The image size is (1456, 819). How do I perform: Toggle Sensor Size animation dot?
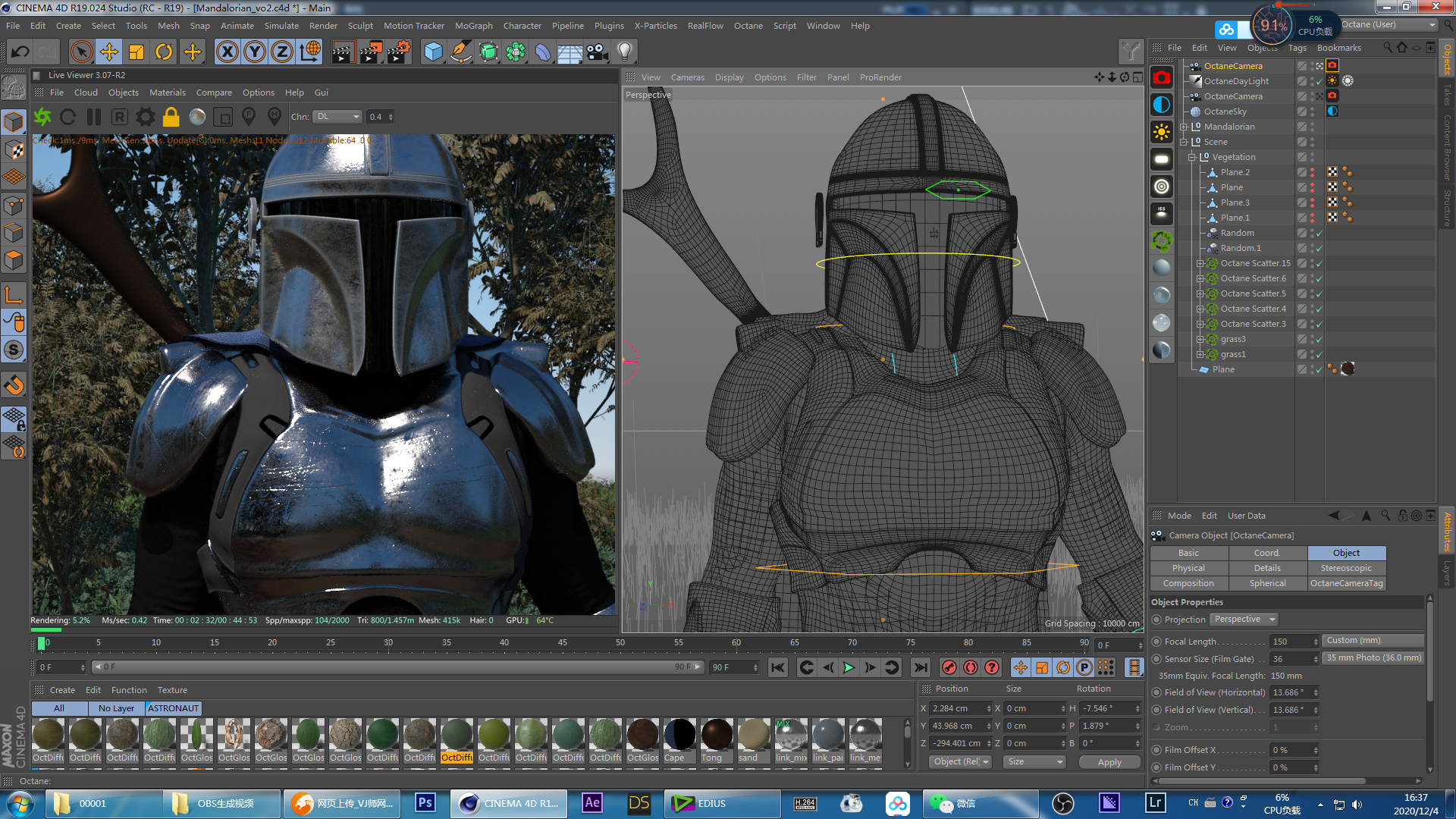(x=1156, y=659)
